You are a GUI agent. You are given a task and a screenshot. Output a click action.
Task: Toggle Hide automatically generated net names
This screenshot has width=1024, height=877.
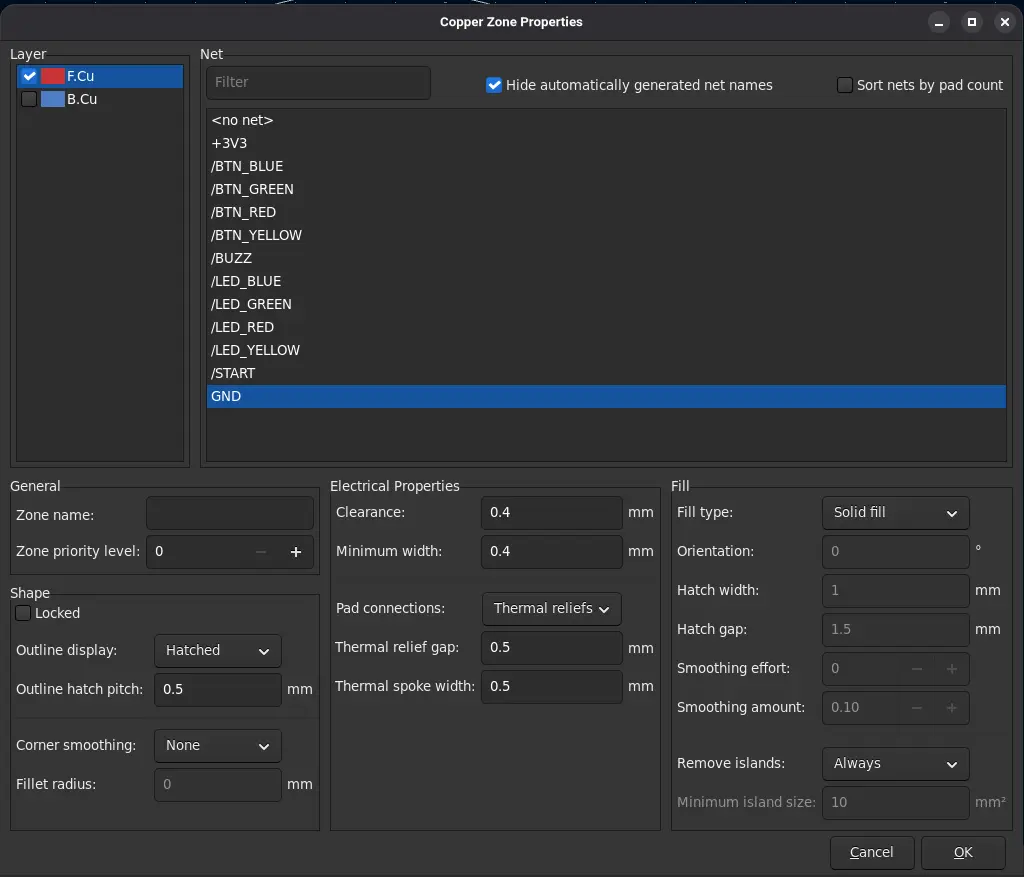coord(494,85)
